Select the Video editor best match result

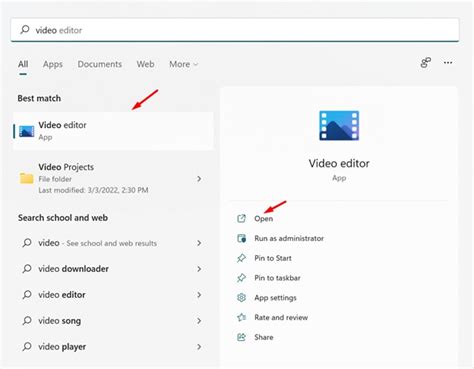113,131
